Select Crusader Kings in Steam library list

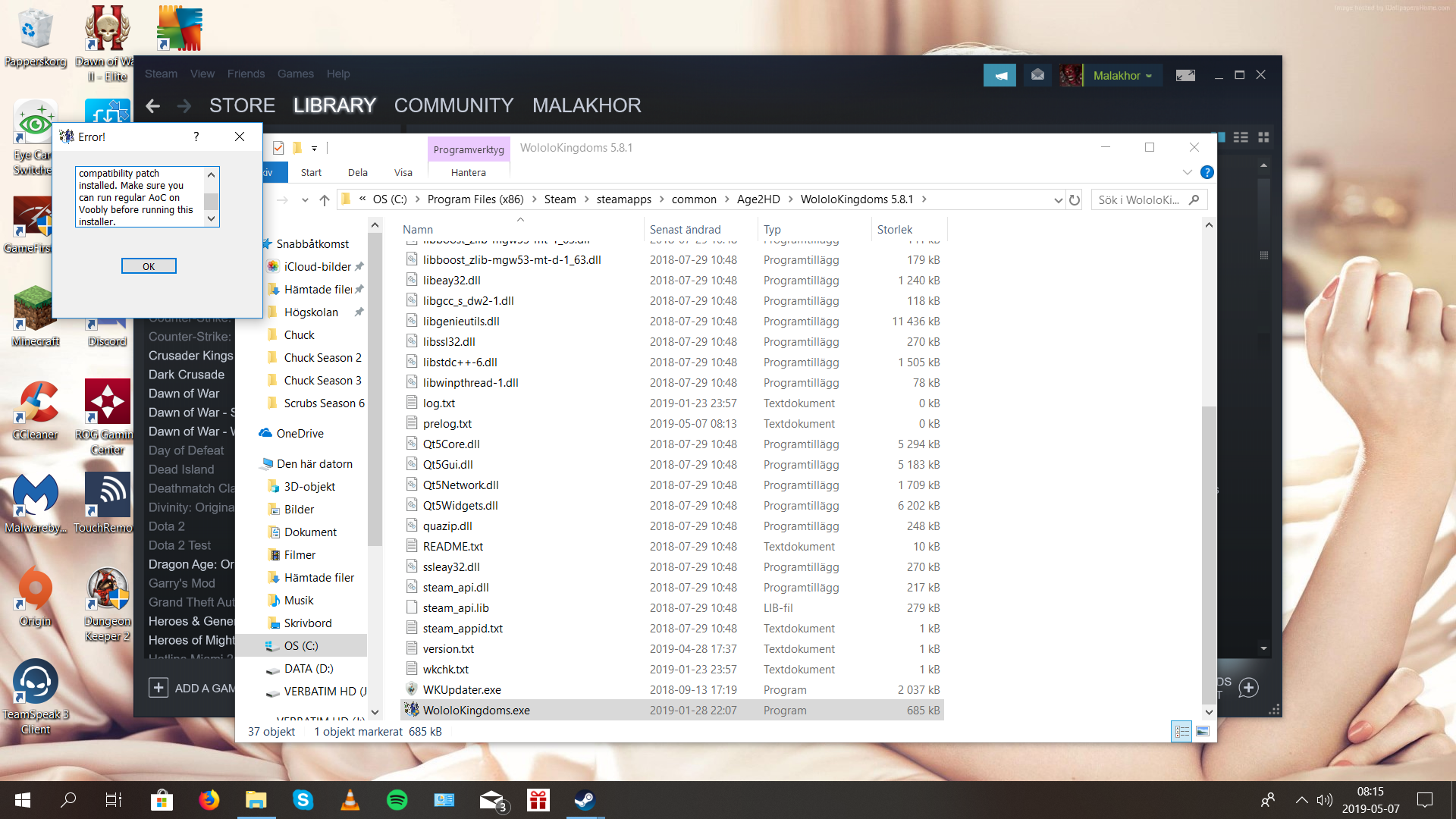[x=190, y=355]
